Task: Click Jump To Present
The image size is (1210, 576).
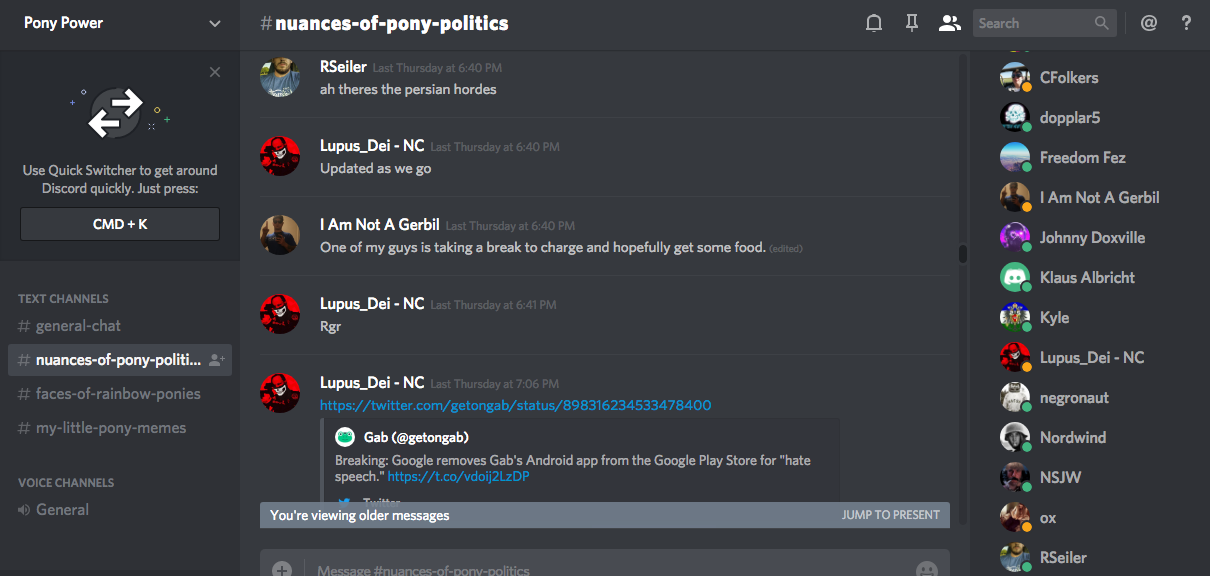Action: [890, 515]
